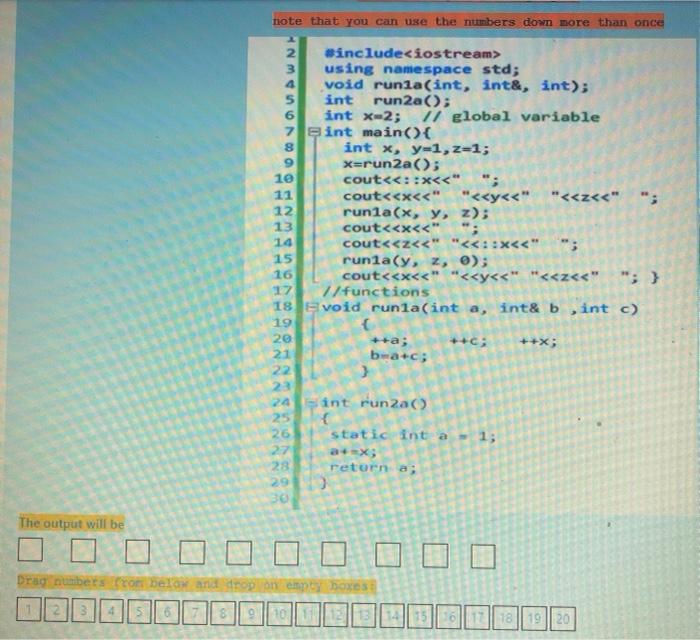Image resolution: width=700 pixels, height=640 pixels.
Task: Choose the number 6 tile
Action: [x=167, y=613]
